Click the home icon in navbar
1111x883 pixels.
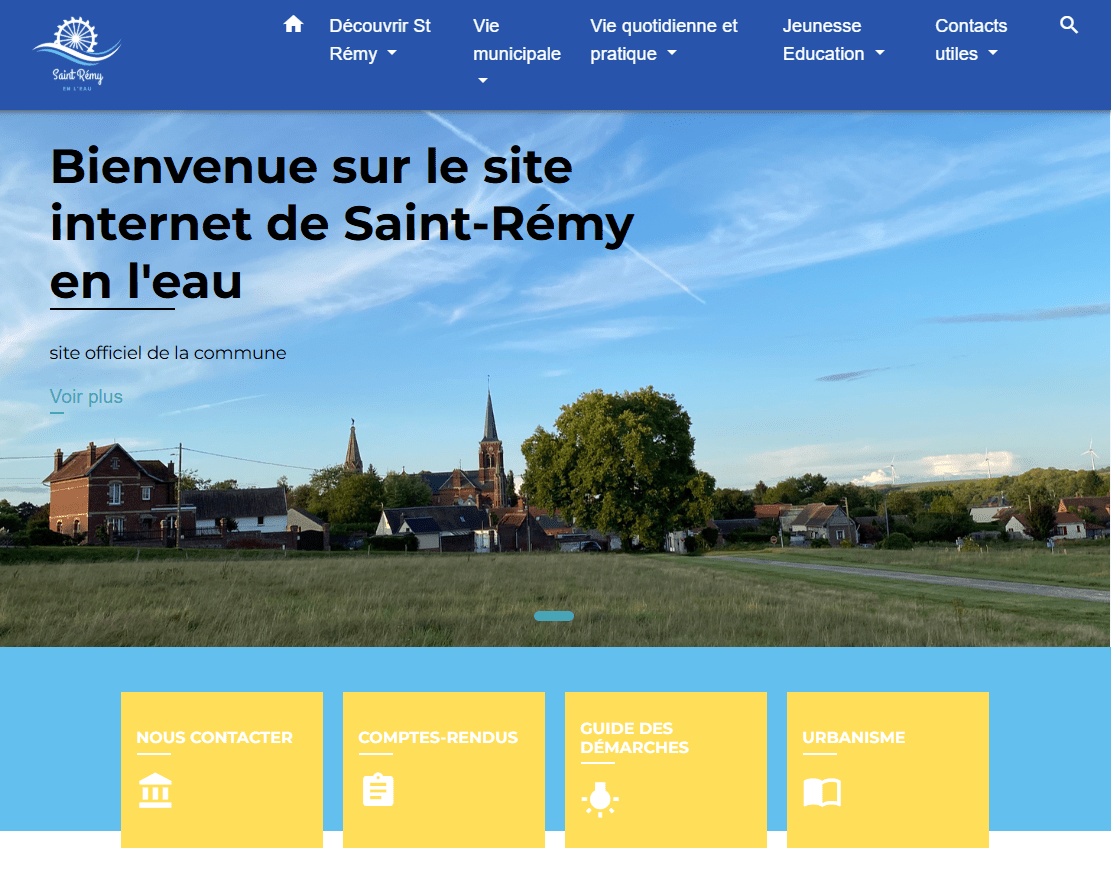coord(293,25)
